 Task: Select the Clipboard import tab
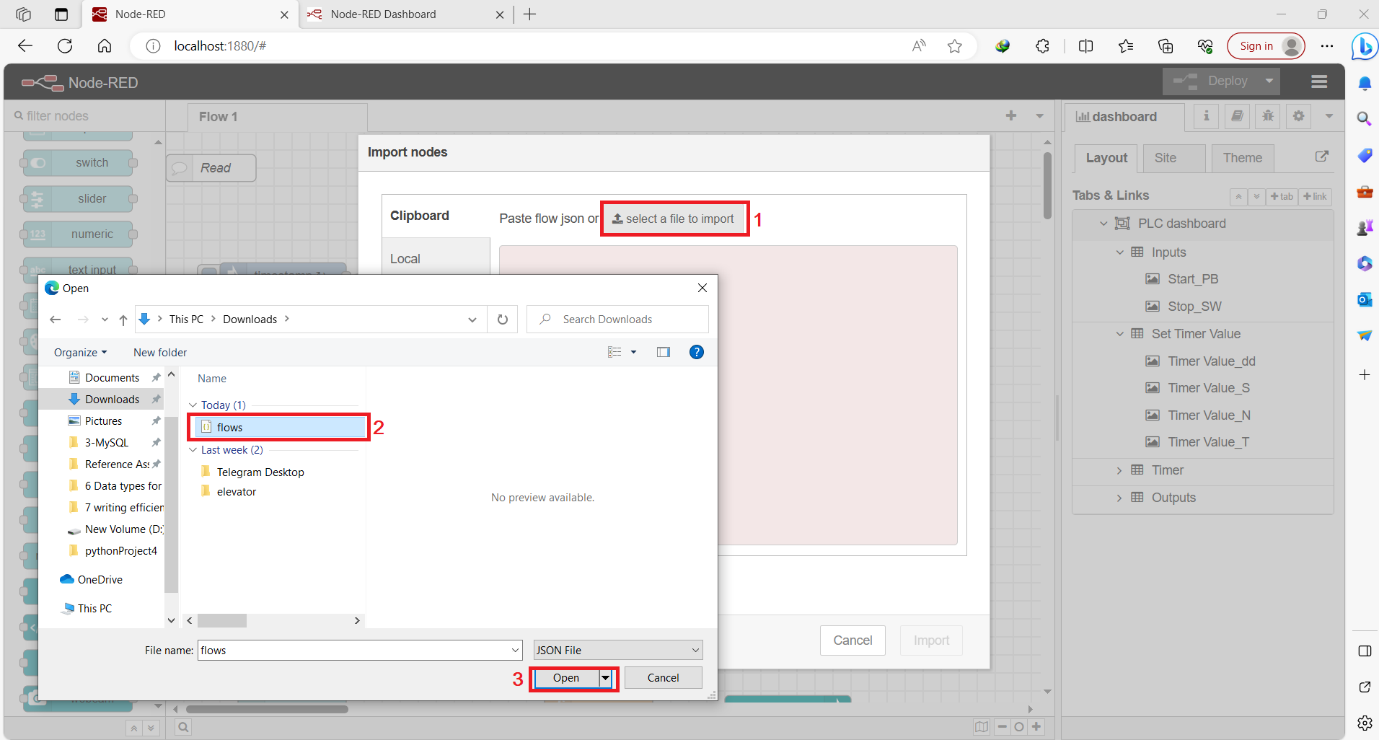(x=436, y=216)
